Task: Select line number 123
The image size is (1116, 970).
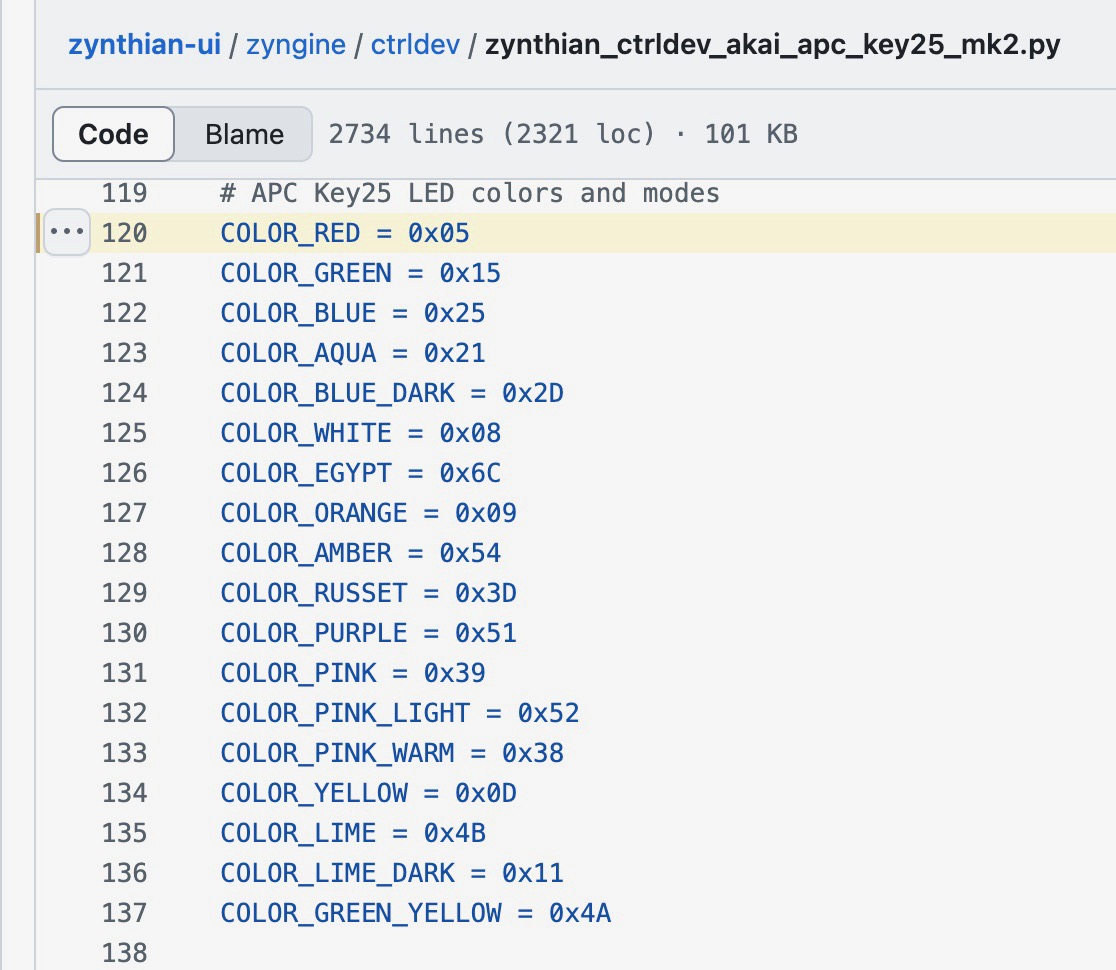Action: tap(125, 352)
